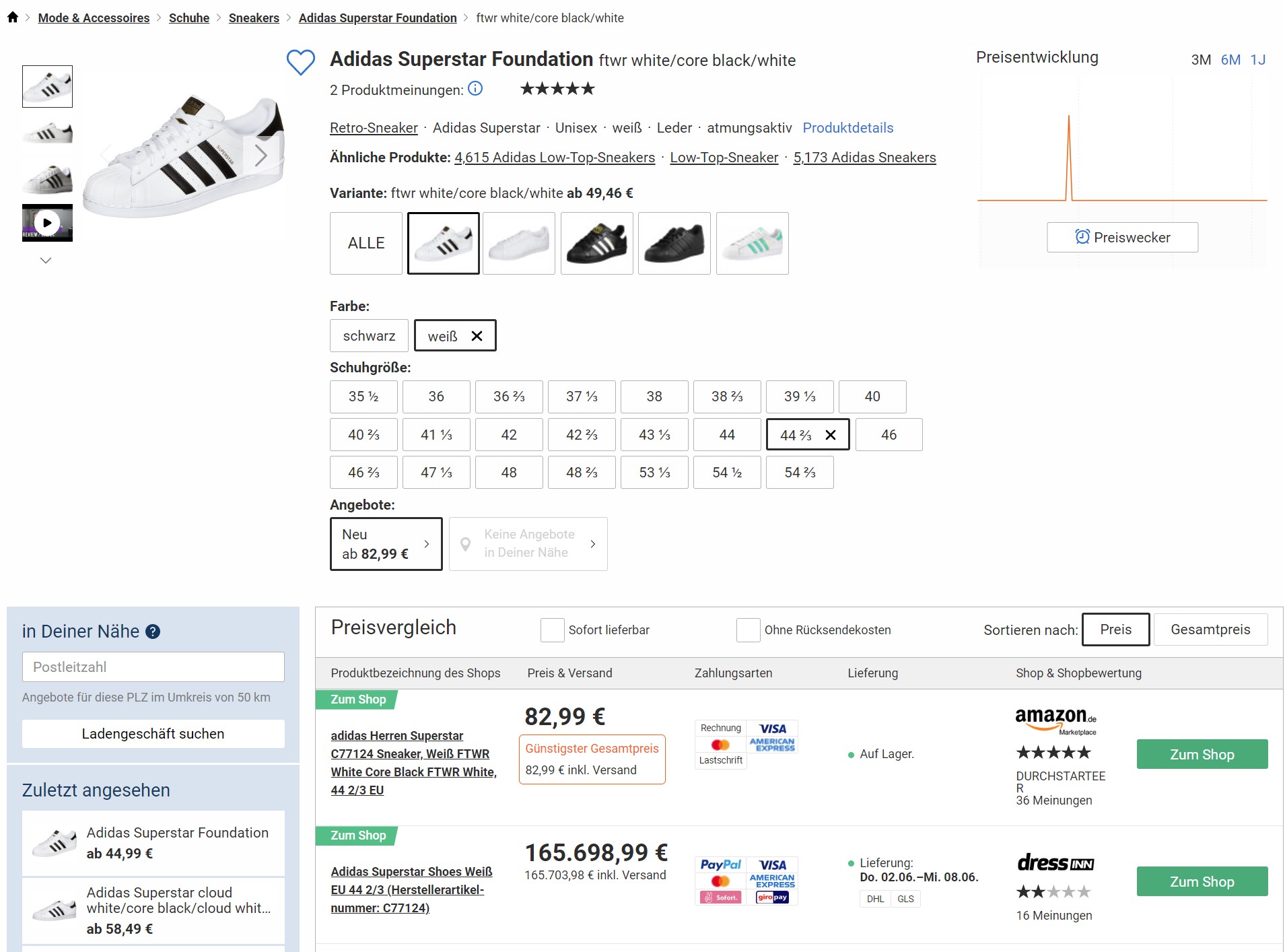Open Sneakers breadcrumb link
1285x952 pixels.
[x=254, y=18]
